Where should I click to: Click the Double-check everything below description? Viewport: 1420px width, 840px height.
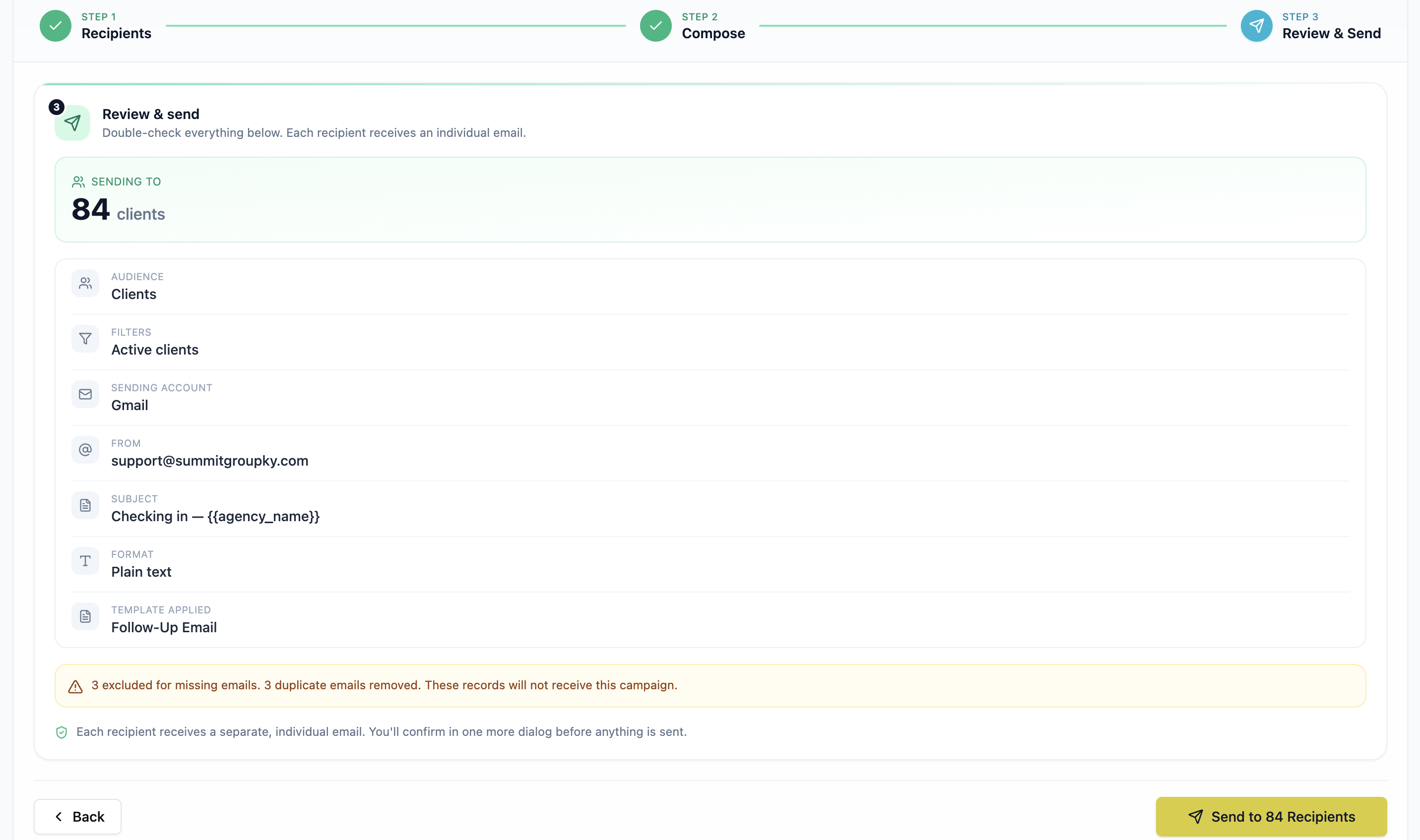coord(314,132)
